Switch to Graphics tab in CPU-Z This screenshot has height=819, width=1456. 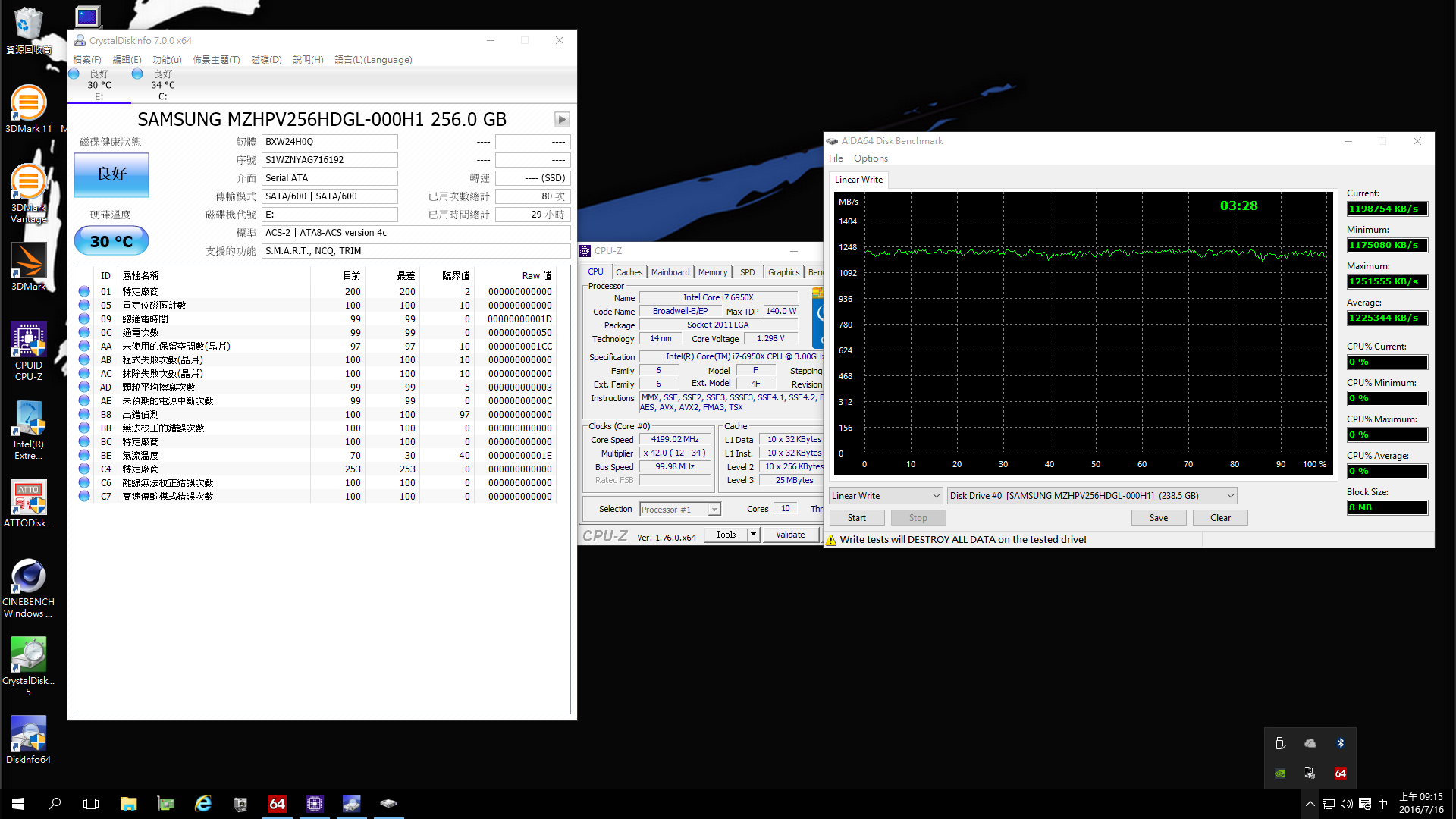[783, 272]
